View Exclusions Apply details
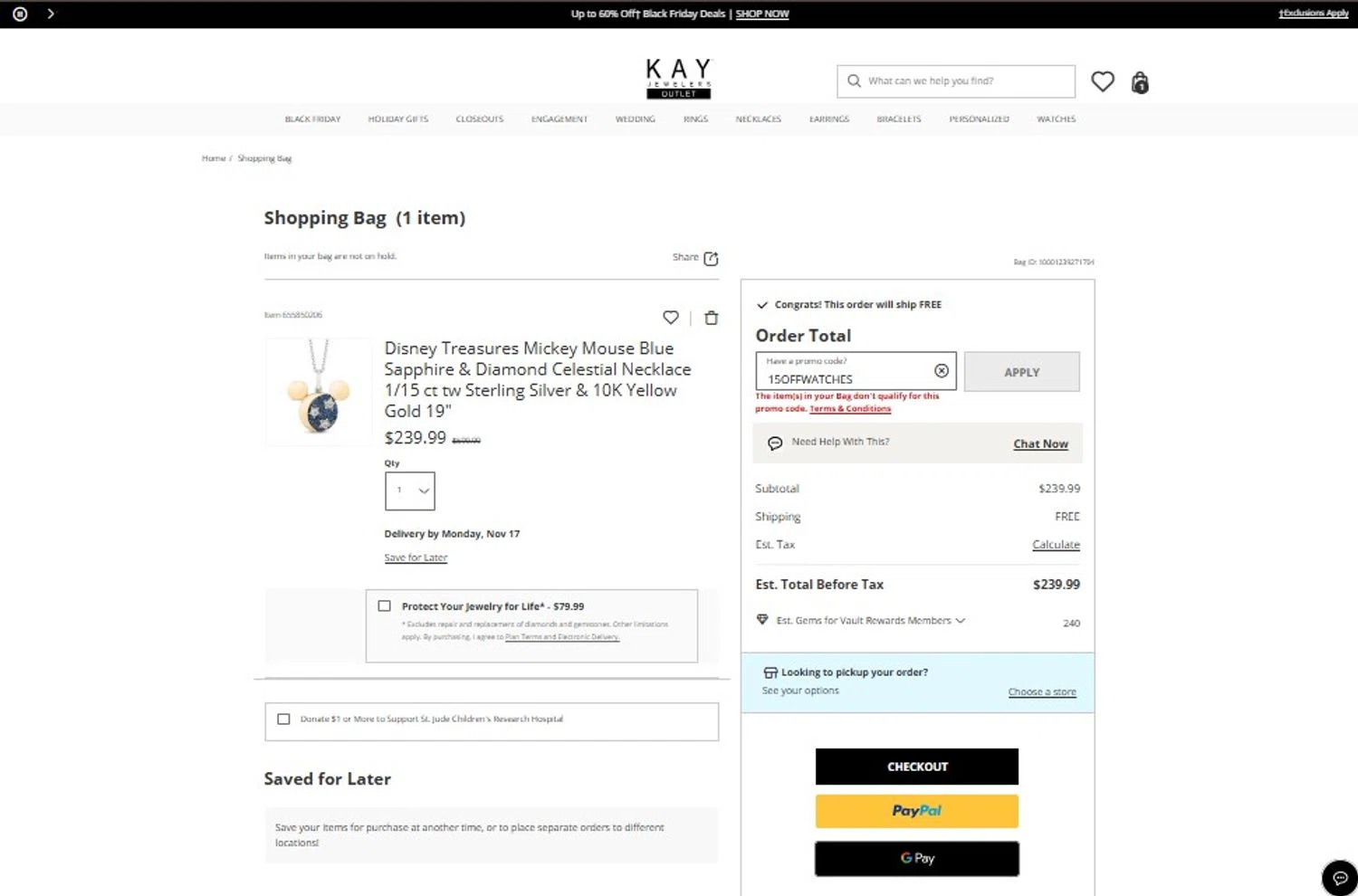Image resolution: width=1358 pixels, height=896 pixels. [x=1314, y=13]
